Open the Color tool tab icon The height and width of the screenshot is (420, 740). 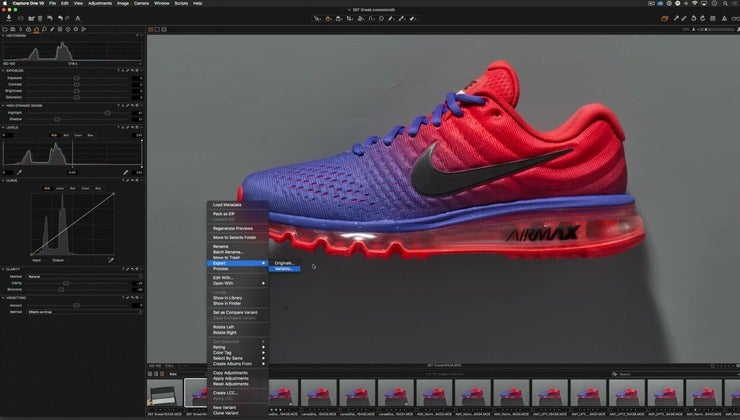point(28,29)
